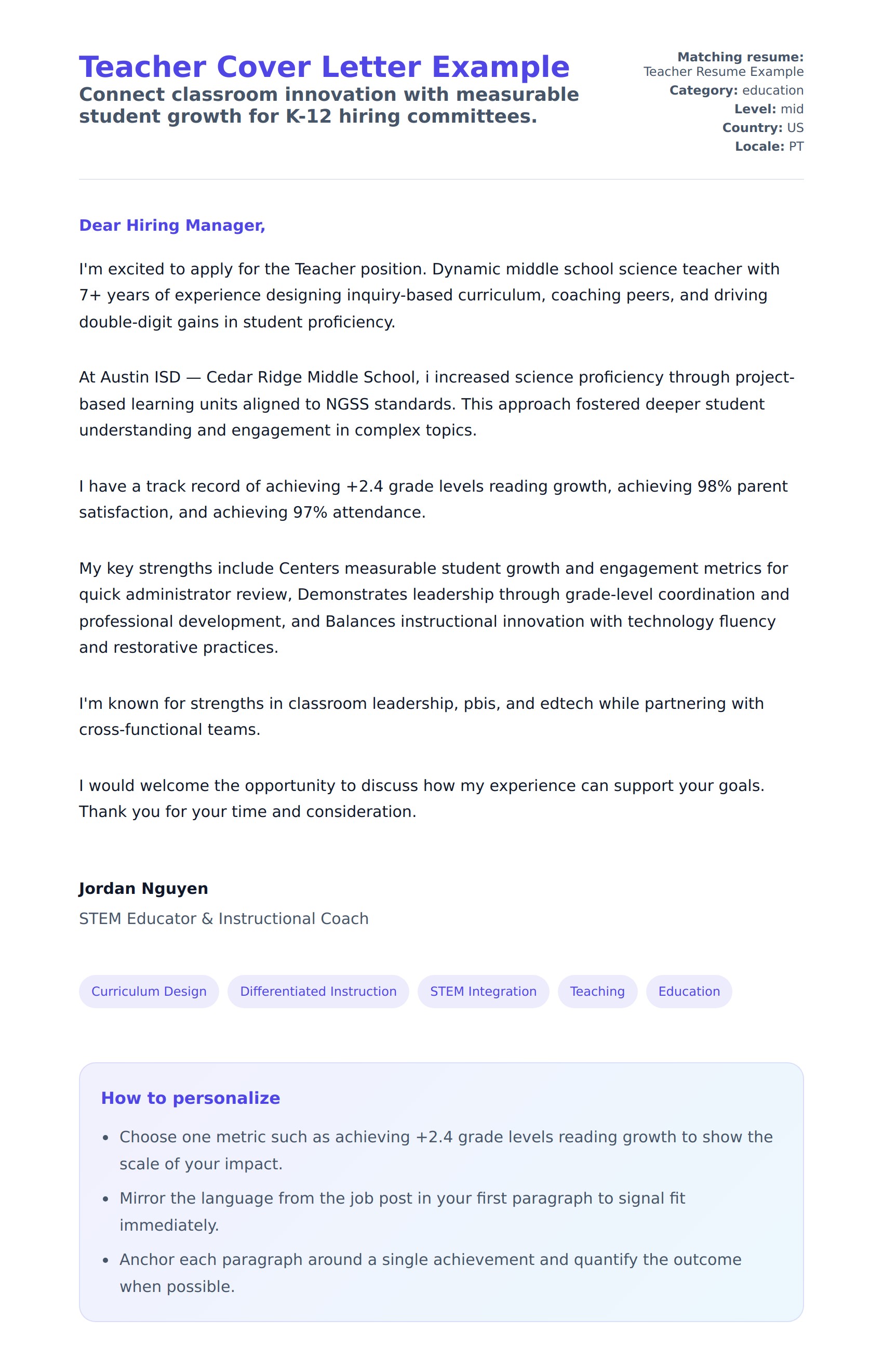
Task: Click the 'Level: mid' metadata line
Action: pos(768,109)
